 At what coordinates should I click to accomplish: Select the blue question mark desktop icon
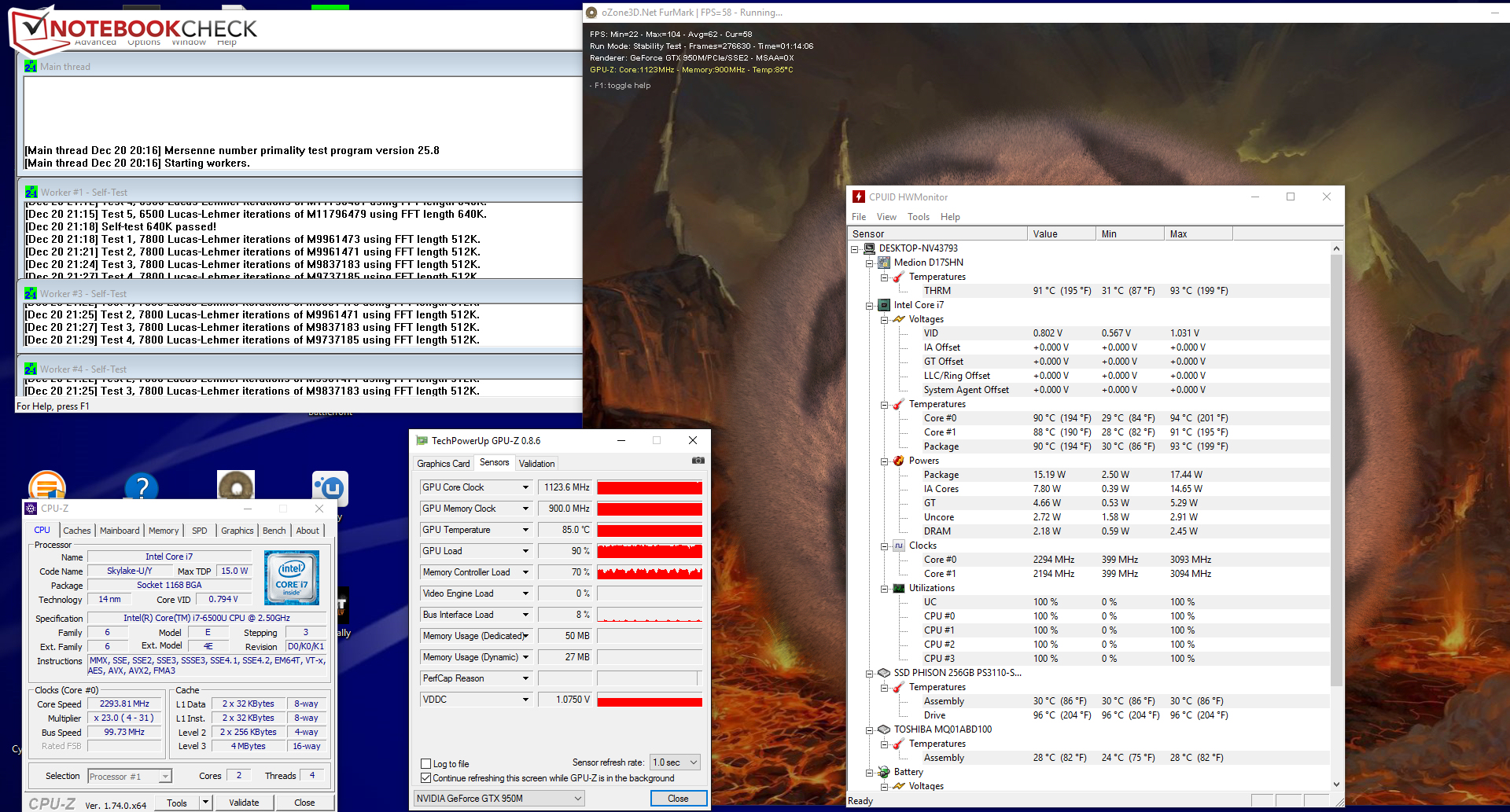(142, 486)
